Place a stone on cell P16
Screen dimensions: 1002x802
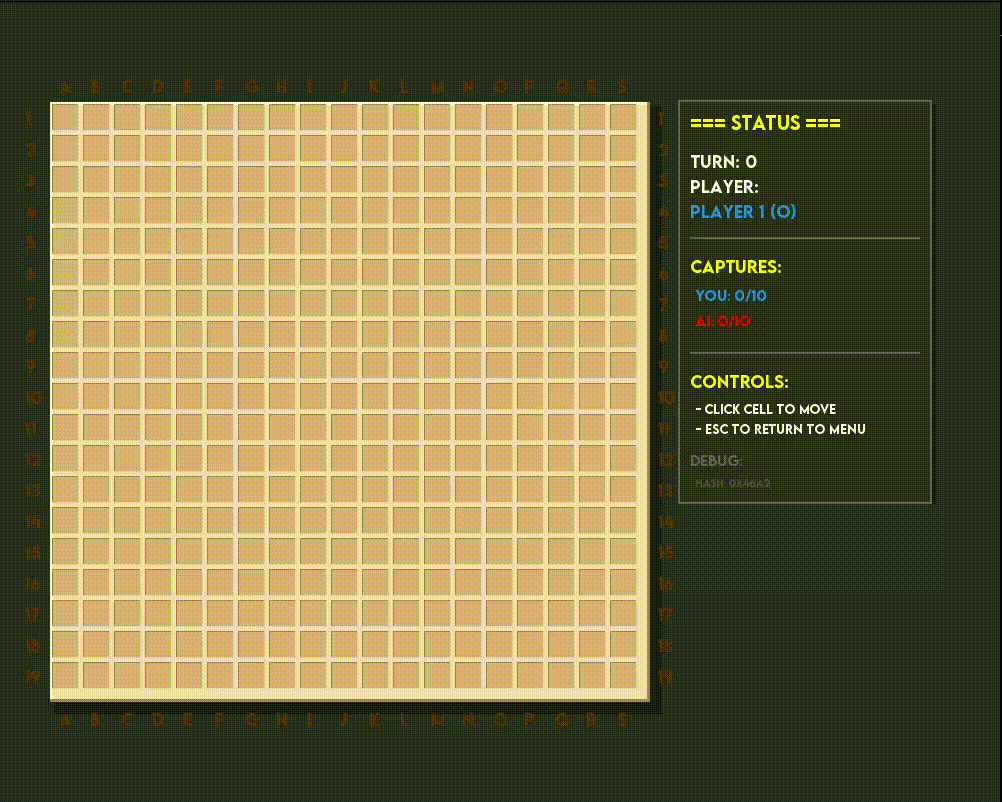tap(530, 582)
